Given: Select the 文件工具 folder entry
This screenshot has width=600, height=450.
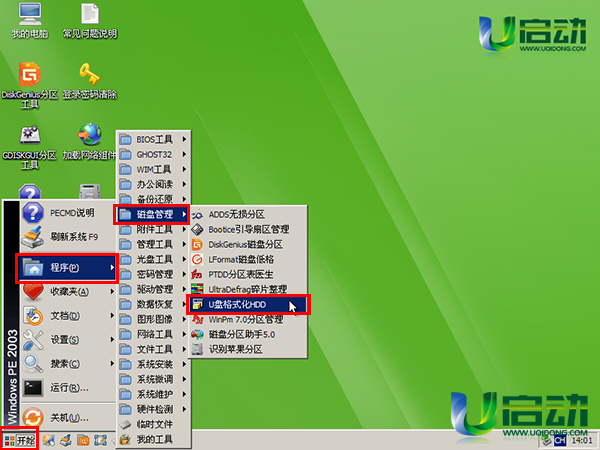Looking at the screenshot, I should click(153, 349).
